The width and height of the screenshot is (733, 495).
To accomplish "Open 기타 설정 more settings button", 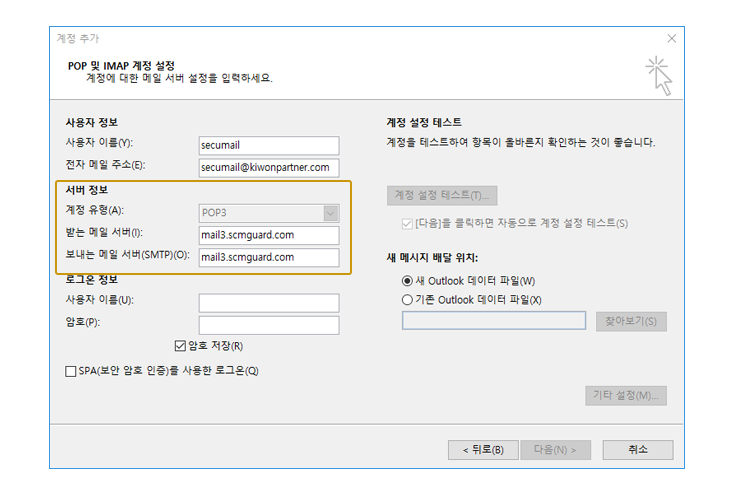I will click(625, 396).
